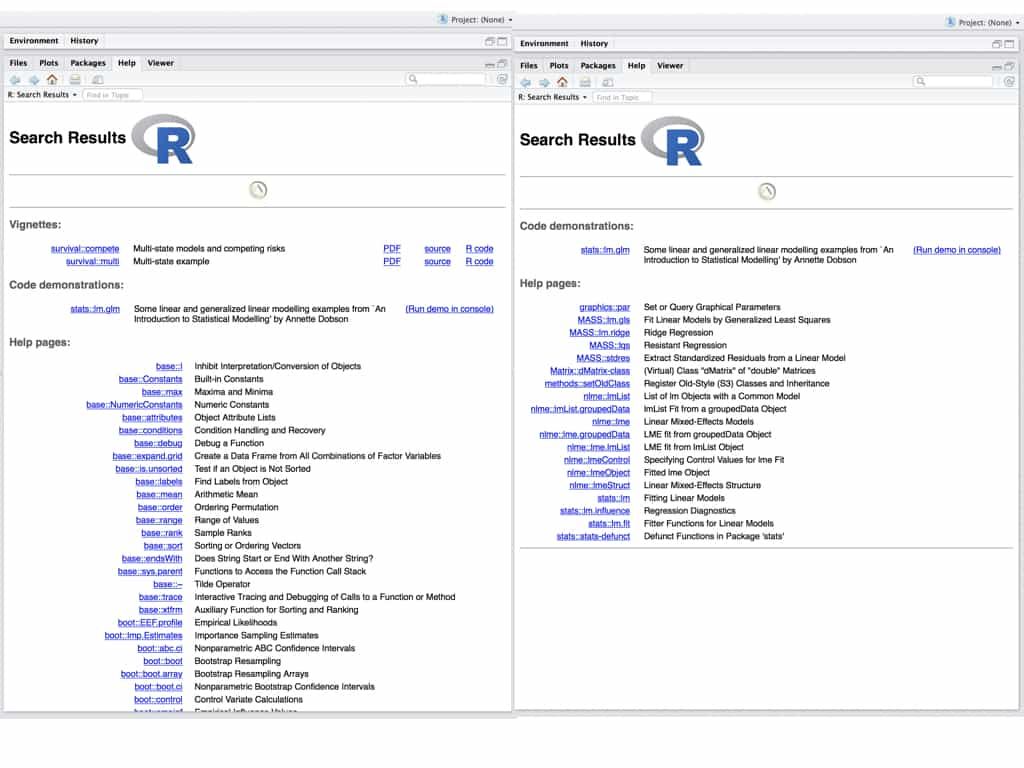Open Packages tab in right window
Image resolution: width=1024 pixels, height=768 pixels.
[598, 66]
